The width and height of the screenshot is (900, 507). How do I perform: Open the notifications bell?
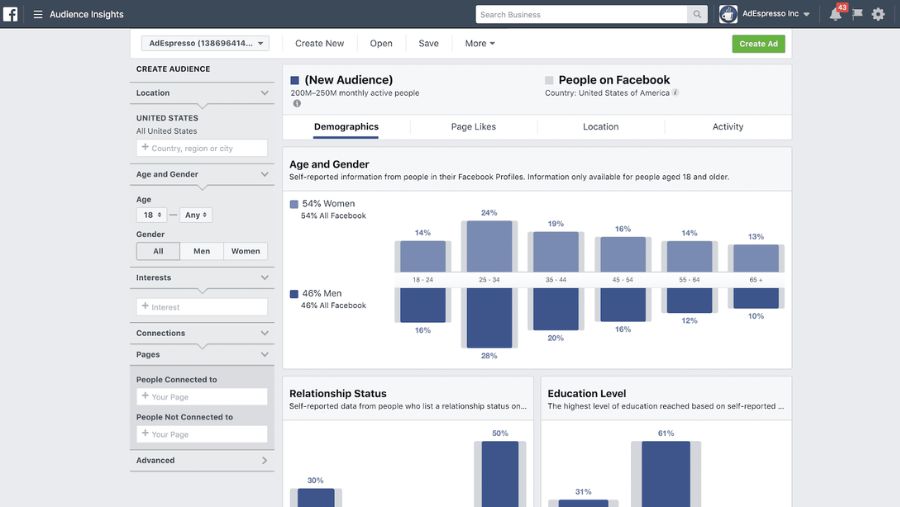(x=835, y=14)
